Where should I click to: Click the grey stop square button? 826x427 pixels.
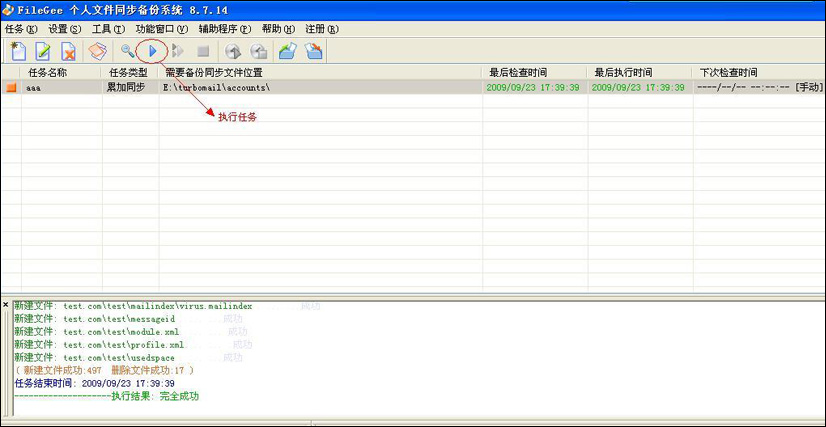pos(203,51)
